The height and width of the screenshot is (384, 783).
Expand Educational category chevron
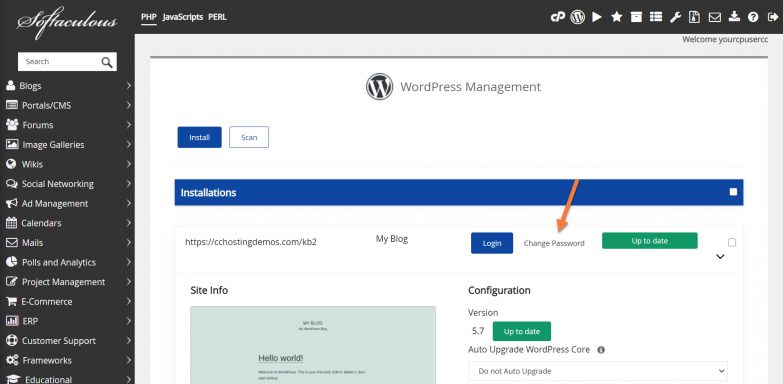(128, 379)
